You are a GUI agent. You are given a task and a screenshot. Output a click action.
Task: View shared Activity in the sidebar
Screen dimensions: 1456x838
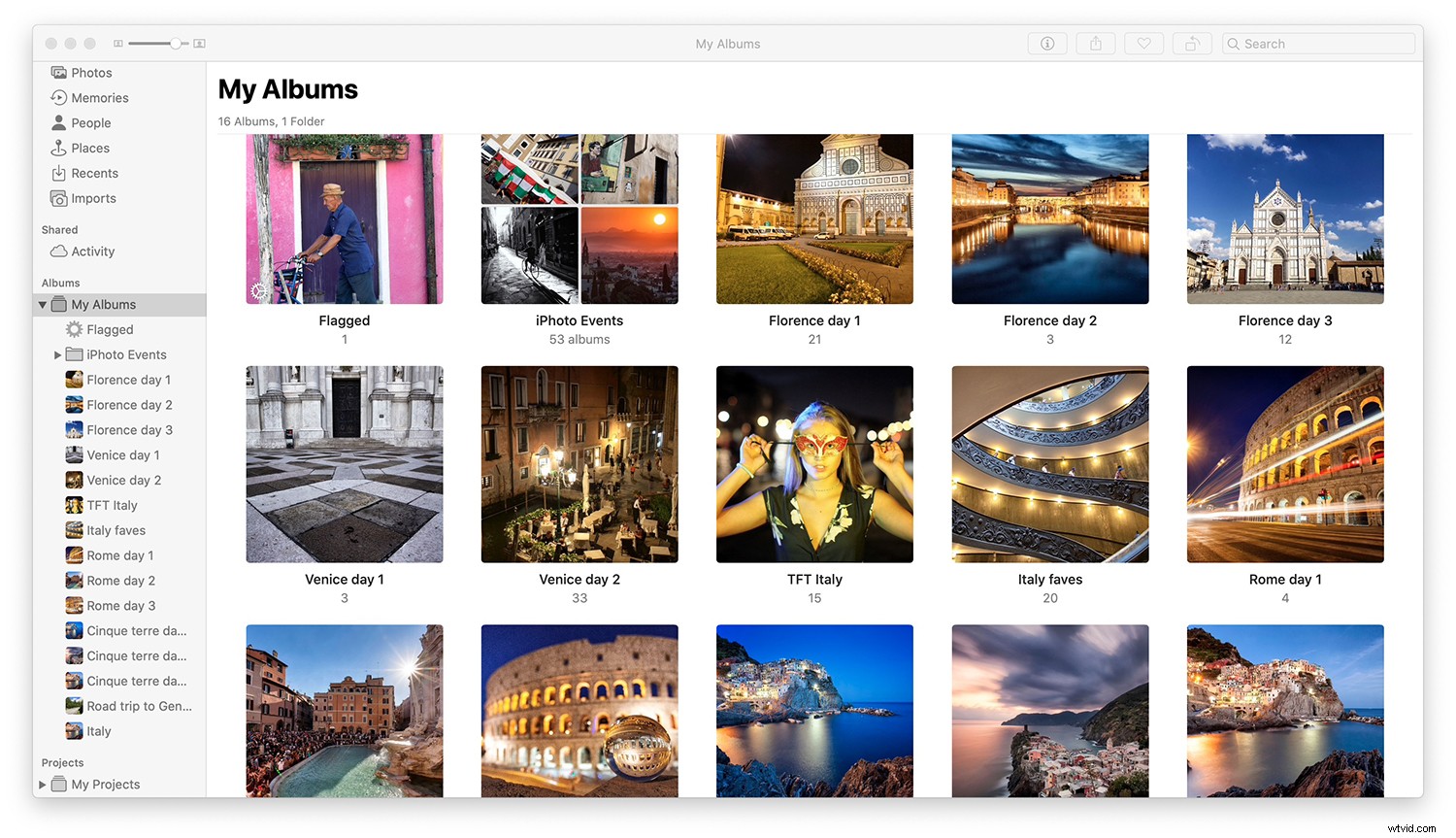pos(92,251)
